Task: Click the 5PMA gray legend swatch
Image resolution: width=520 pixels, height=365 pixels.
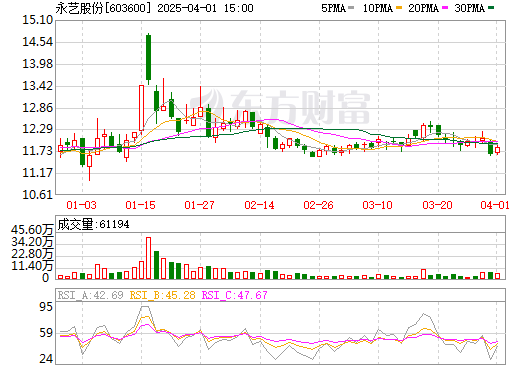Action: pyautogui.click(x=351, y=8)
